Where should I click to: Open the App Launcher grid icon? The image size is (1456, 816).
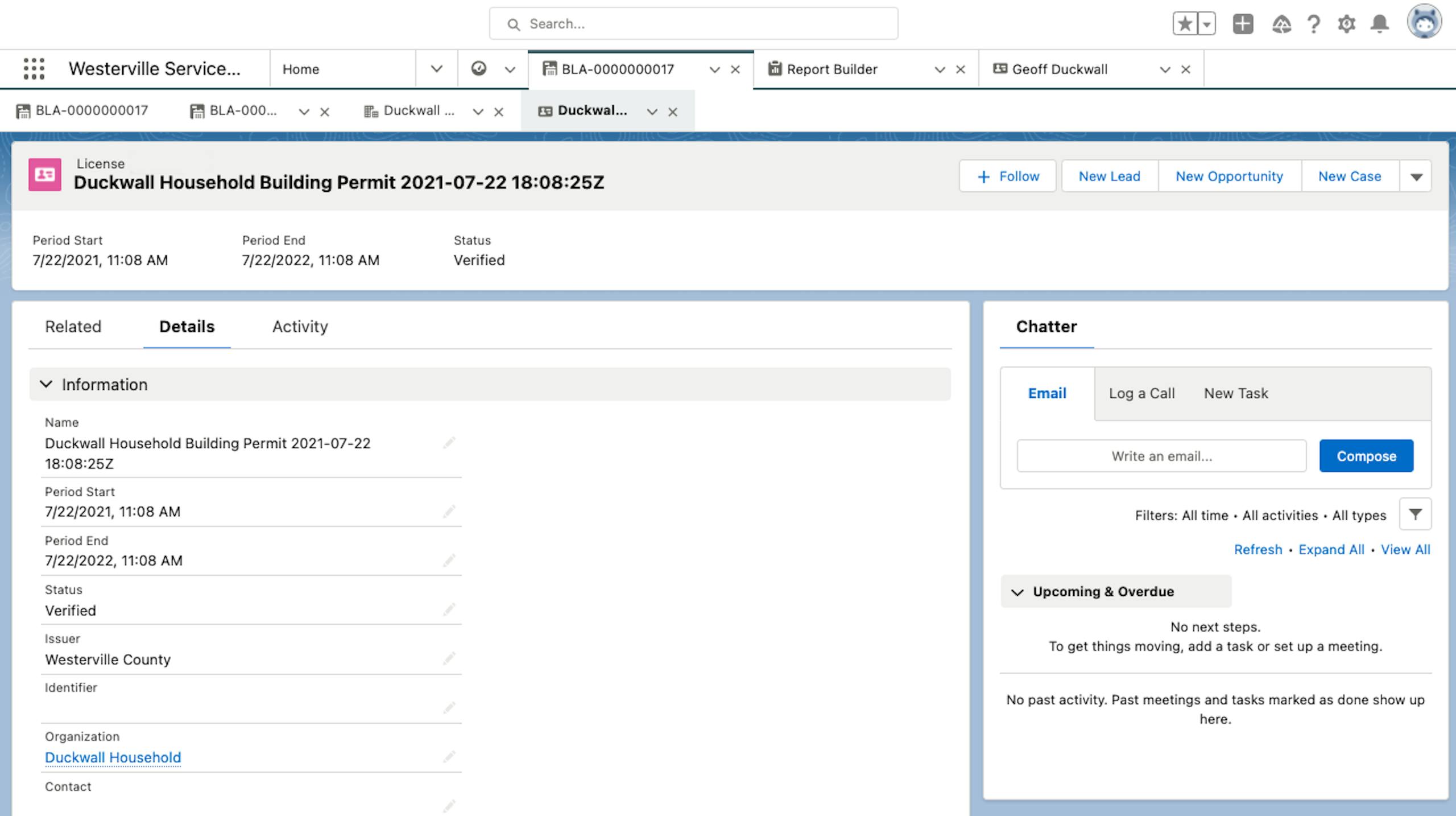pos(34,69)
